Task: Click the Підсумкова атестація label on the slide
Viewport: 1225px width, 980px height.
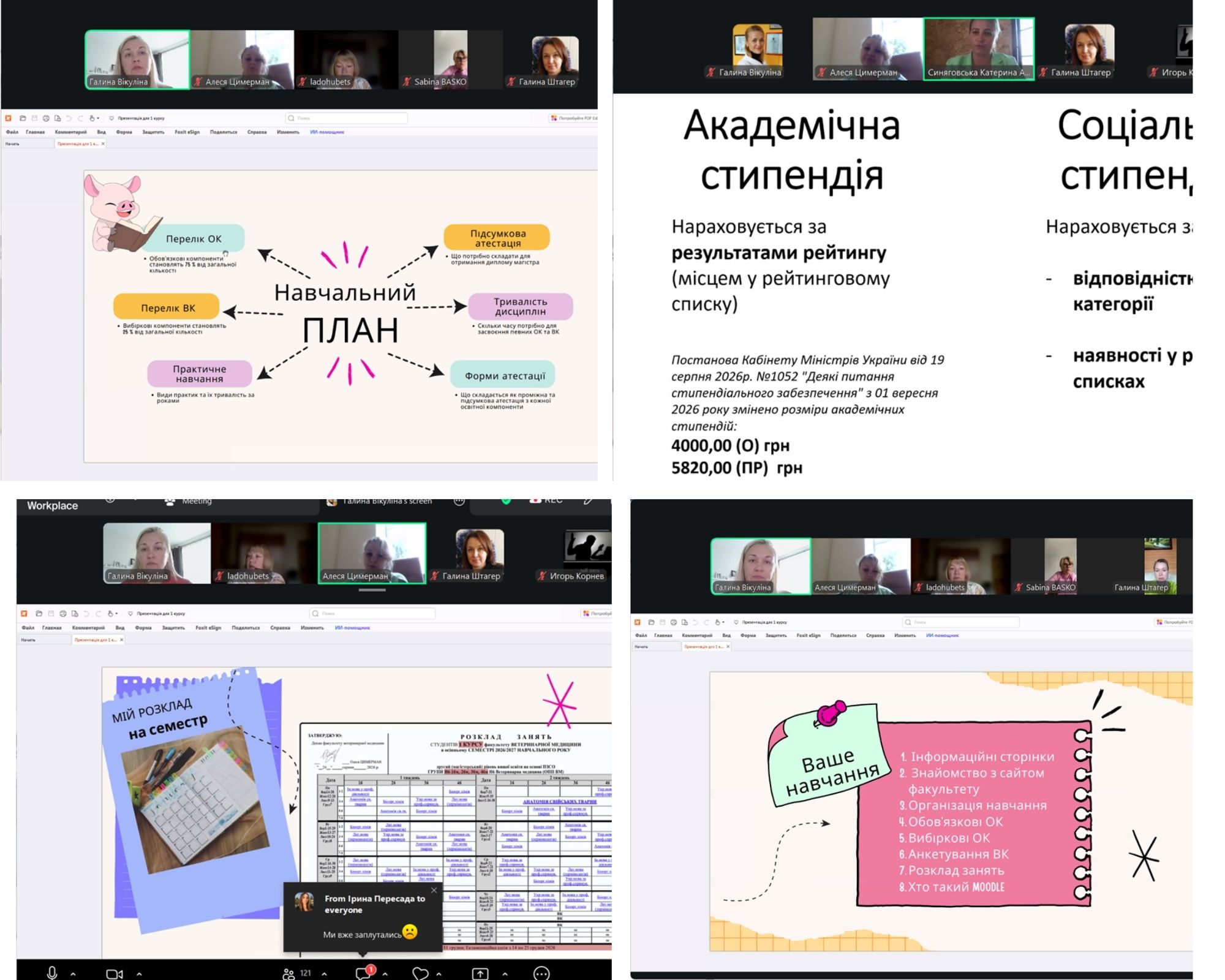Action: click(497, 238)
